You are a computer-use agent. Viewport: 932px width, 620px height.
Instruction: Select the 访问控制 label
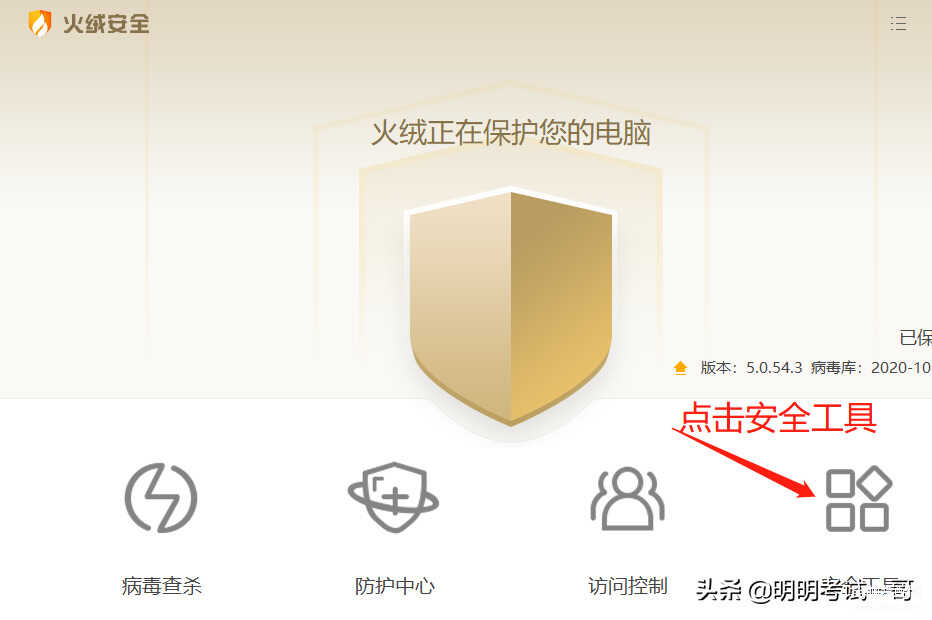628,586
